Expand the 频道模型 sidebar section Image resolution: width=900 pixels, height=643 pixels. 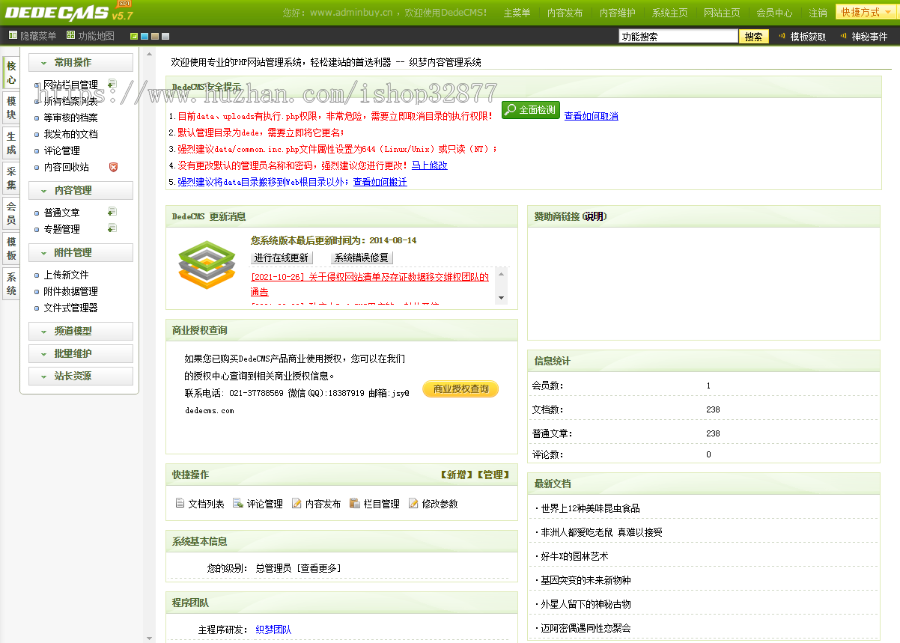[x=80, y=331]
